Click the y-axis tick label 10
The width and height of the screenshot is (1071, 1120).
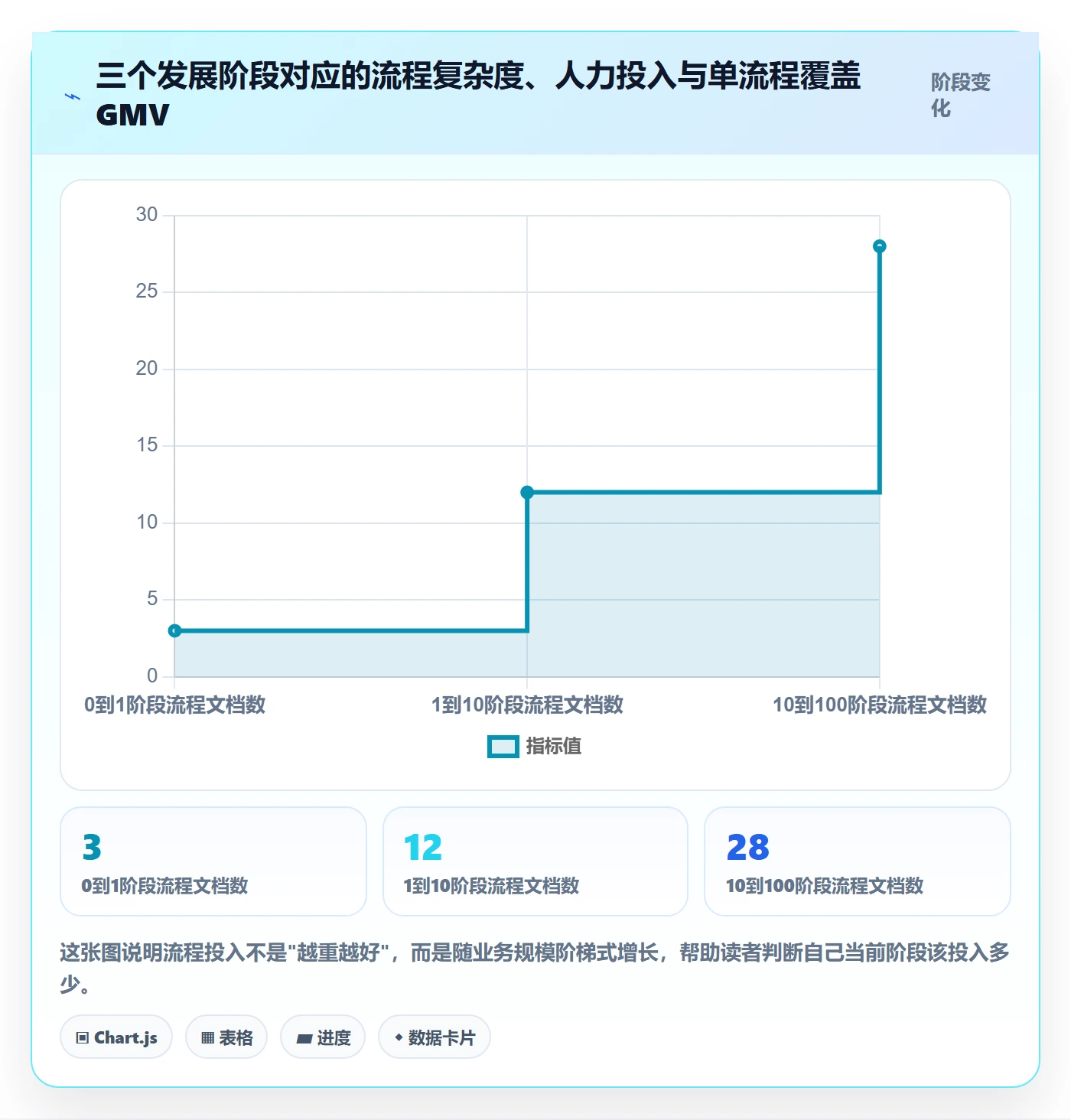[147, 523]
